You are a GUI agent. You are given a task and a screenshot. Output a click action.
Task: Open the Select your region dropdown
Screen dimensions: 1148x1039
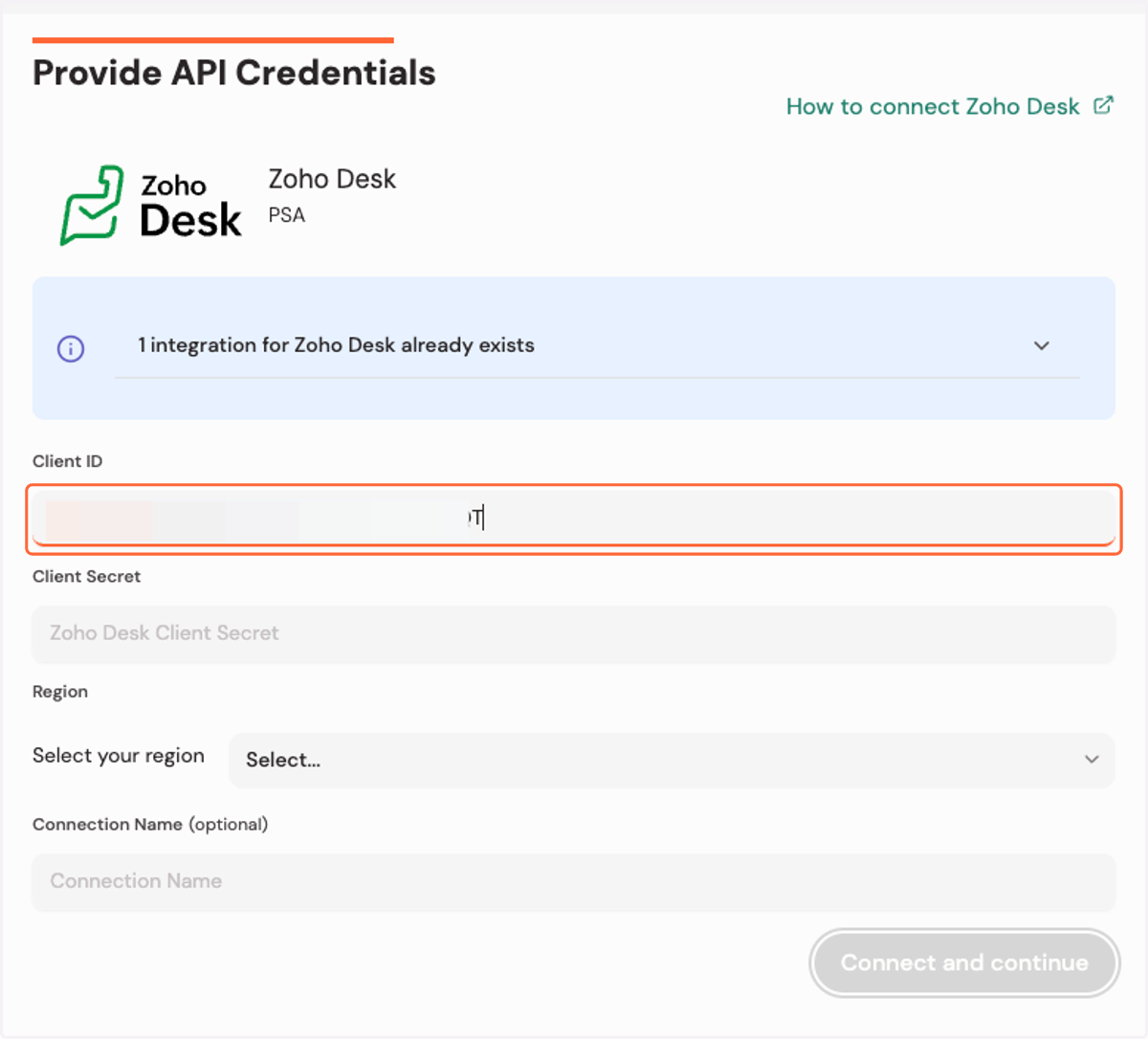pos(672,761)
